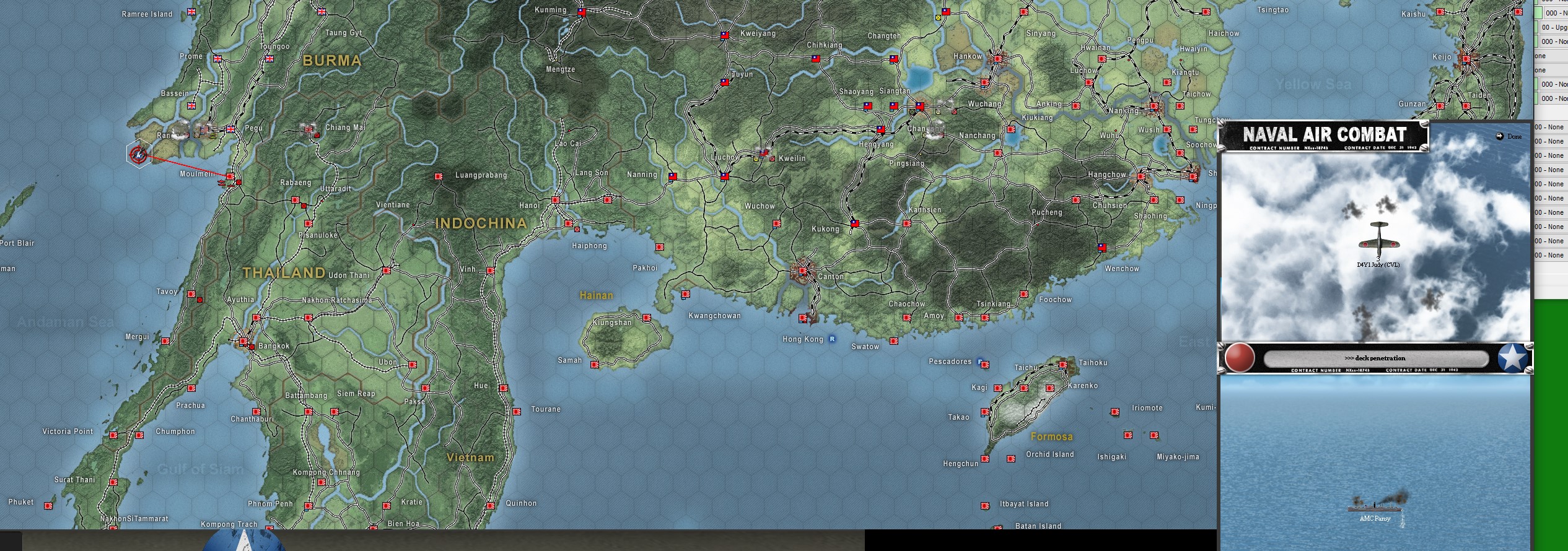Select the British flag at Bassein

pyautogui.click(x=191, y=106)
